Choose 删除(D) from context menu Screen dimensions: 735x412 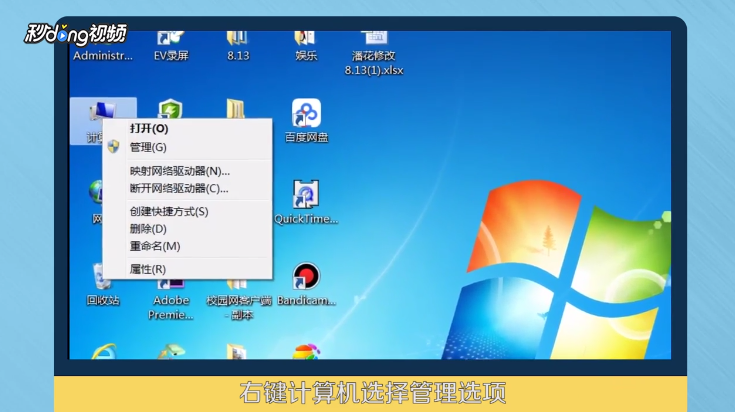coord(188,229)
